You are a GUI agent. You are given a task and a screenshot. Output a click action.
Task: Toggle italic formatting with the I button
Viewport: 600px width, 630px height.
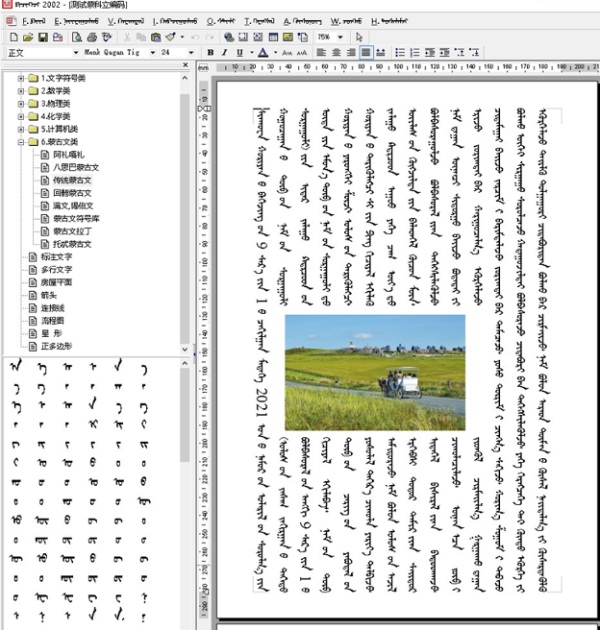tap(225, 53)
